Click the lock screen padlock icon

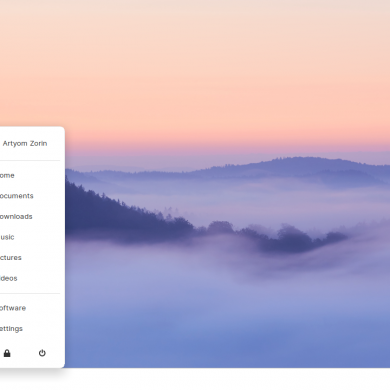click(x=7, y=353)
